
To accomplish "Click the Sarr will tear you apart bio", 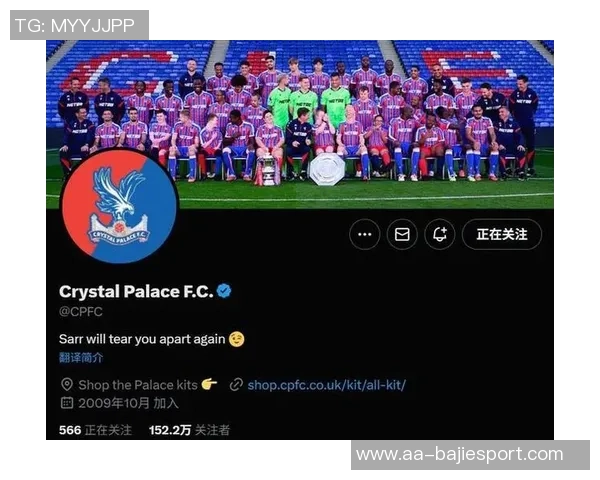I will tap(142, 339).
